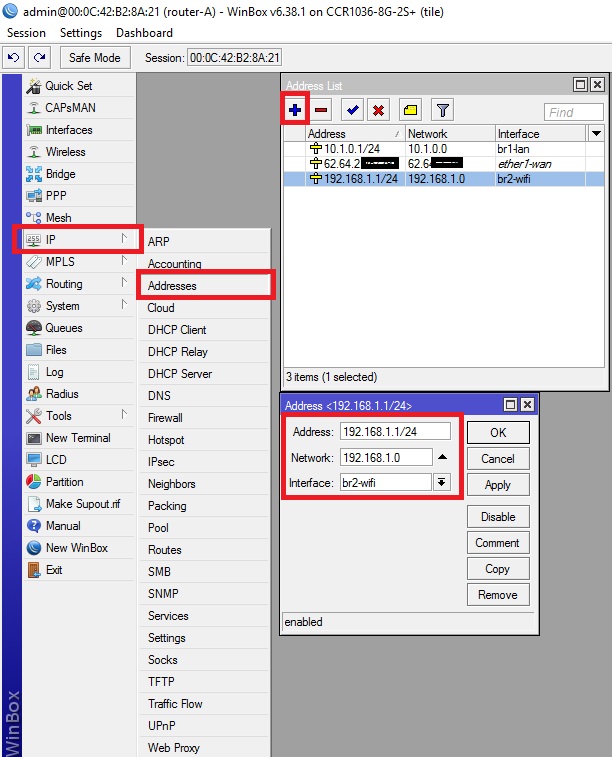This screenshot has width=612, height=757.
Task: Expand the MPLS submenu
Action: (124, 260)
